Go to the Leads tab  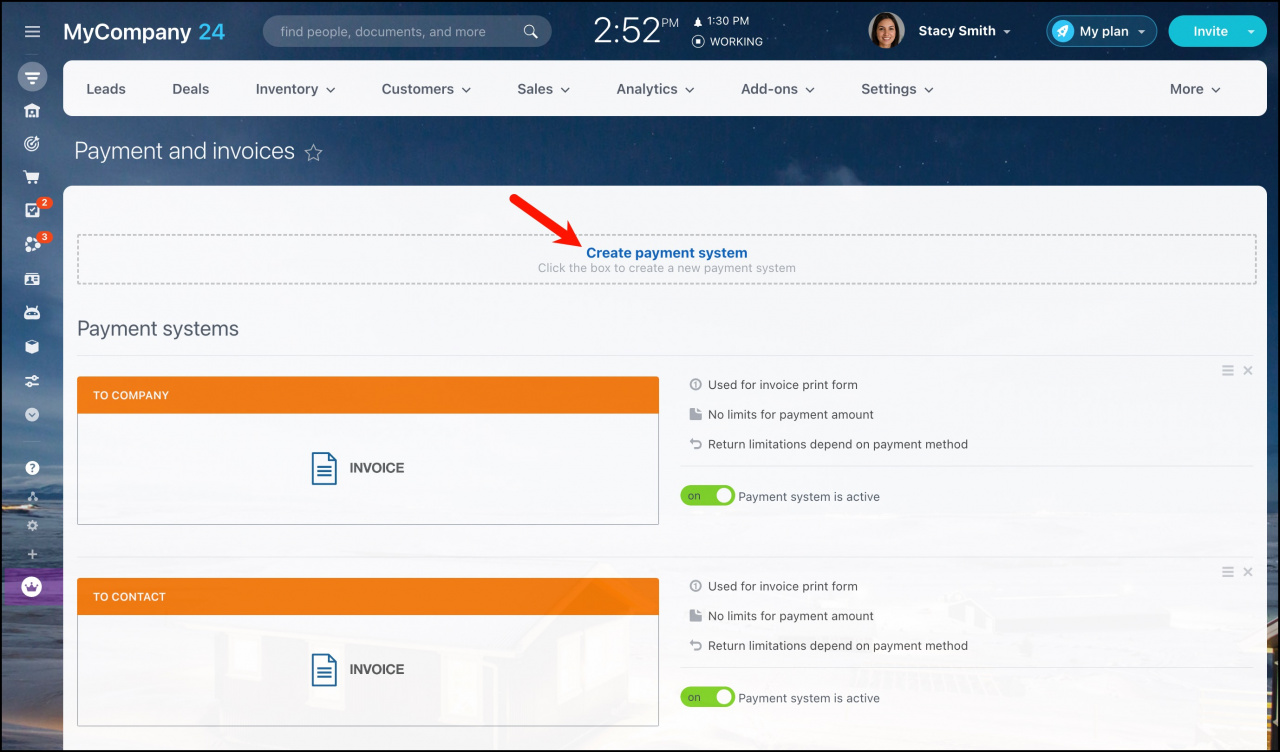[106, 89]
